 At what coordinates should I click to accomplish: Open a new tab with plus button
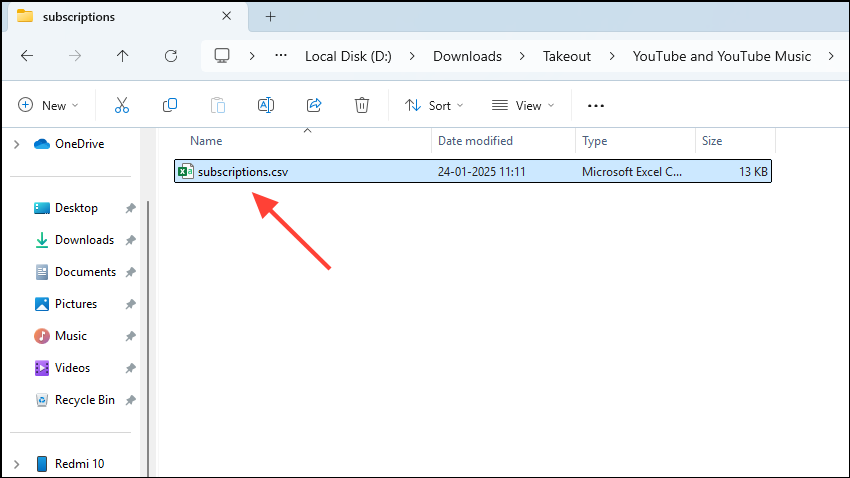270,17
